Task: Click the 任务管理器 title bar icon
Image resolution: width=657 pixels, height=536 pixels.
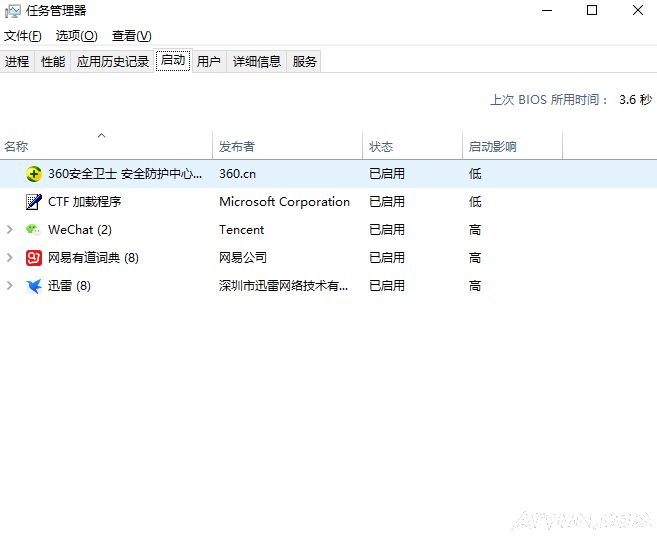Action: pos(12,11)
